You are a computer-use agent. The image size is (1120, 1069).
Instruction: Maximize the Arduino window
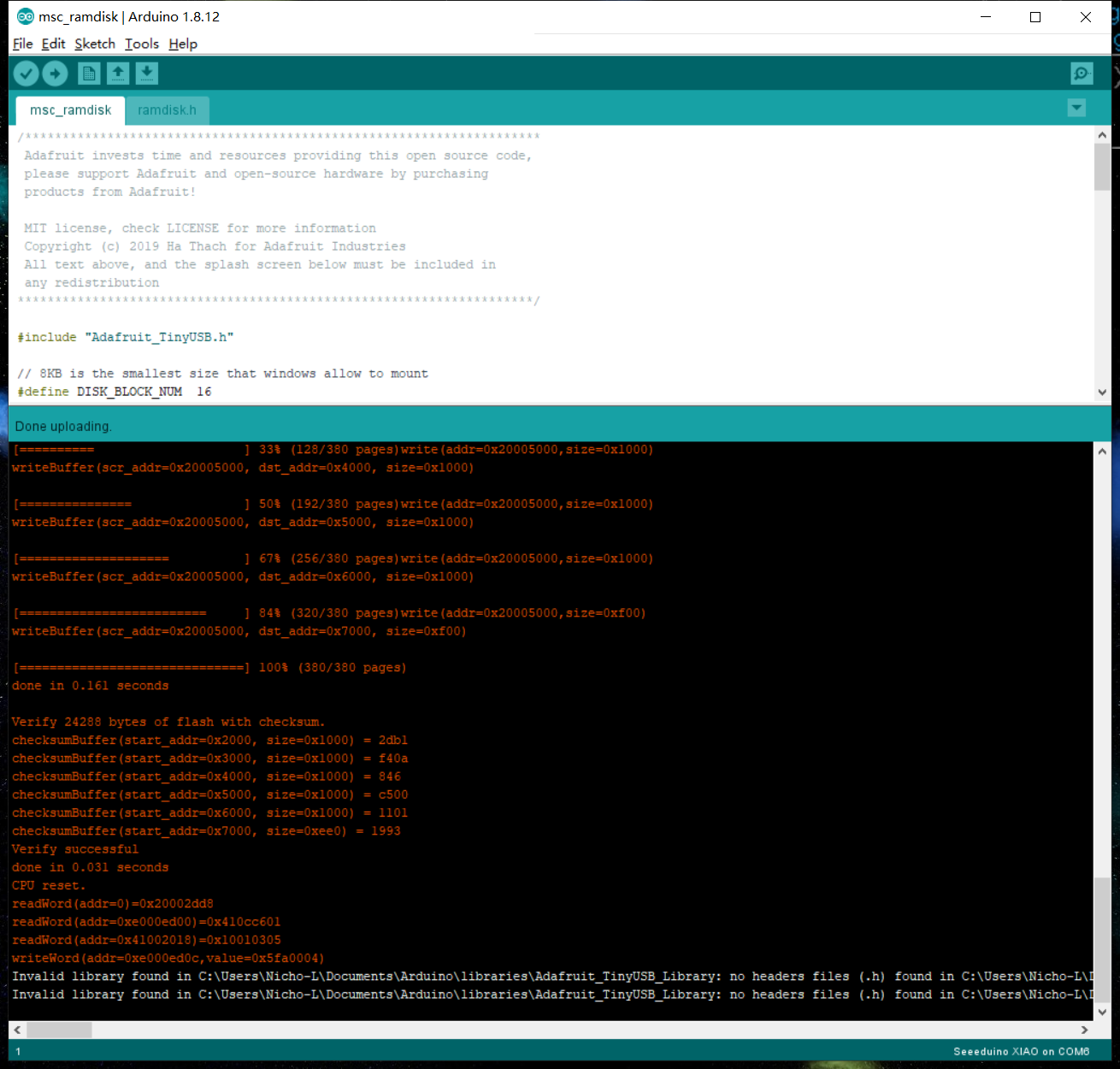click(1035, 16)
